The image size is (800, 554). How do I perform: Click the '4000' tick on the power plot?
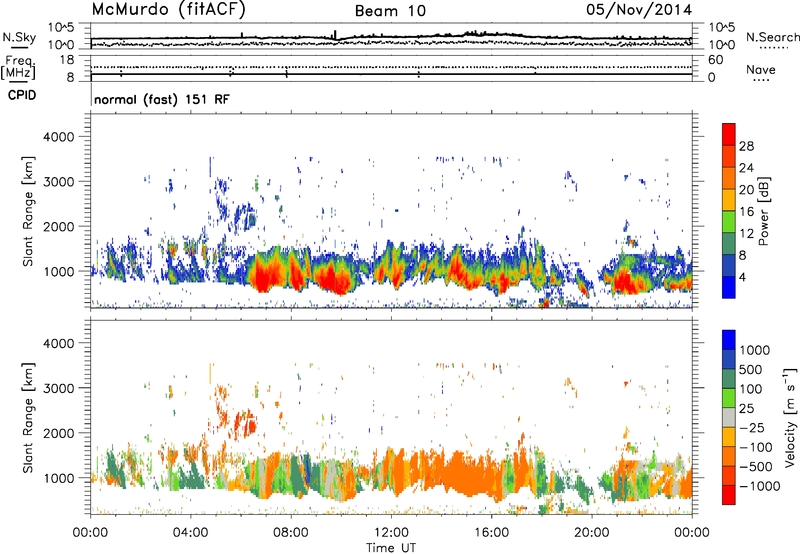(58, 137)
